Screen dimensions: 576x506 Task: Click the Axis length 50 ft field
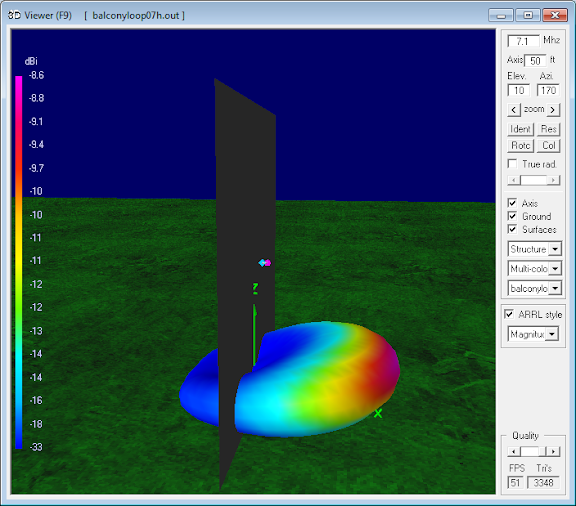pos(535,61)
